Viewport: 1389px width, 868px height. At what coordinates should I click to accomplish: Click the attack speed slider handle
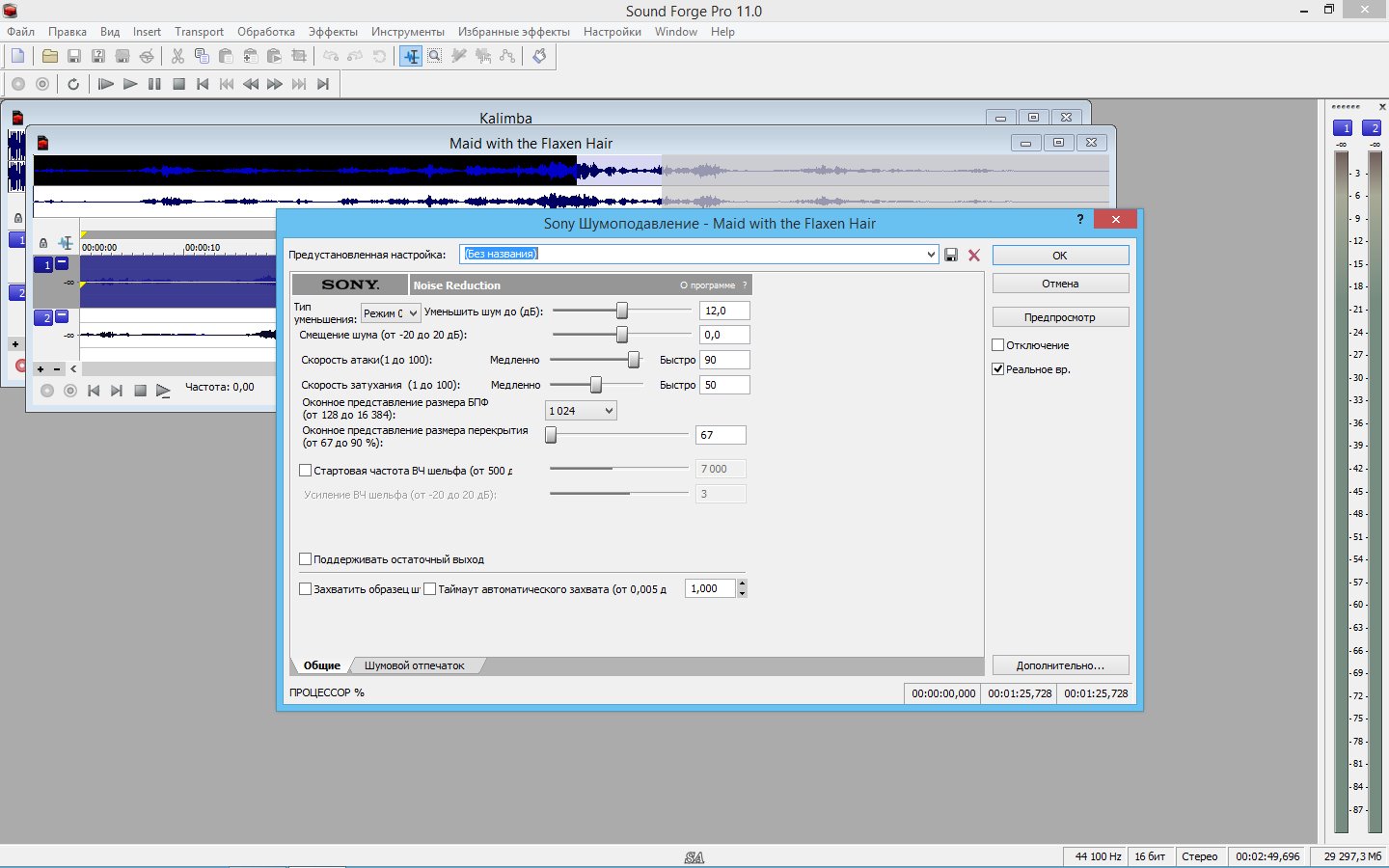click(x=634, y=360)
